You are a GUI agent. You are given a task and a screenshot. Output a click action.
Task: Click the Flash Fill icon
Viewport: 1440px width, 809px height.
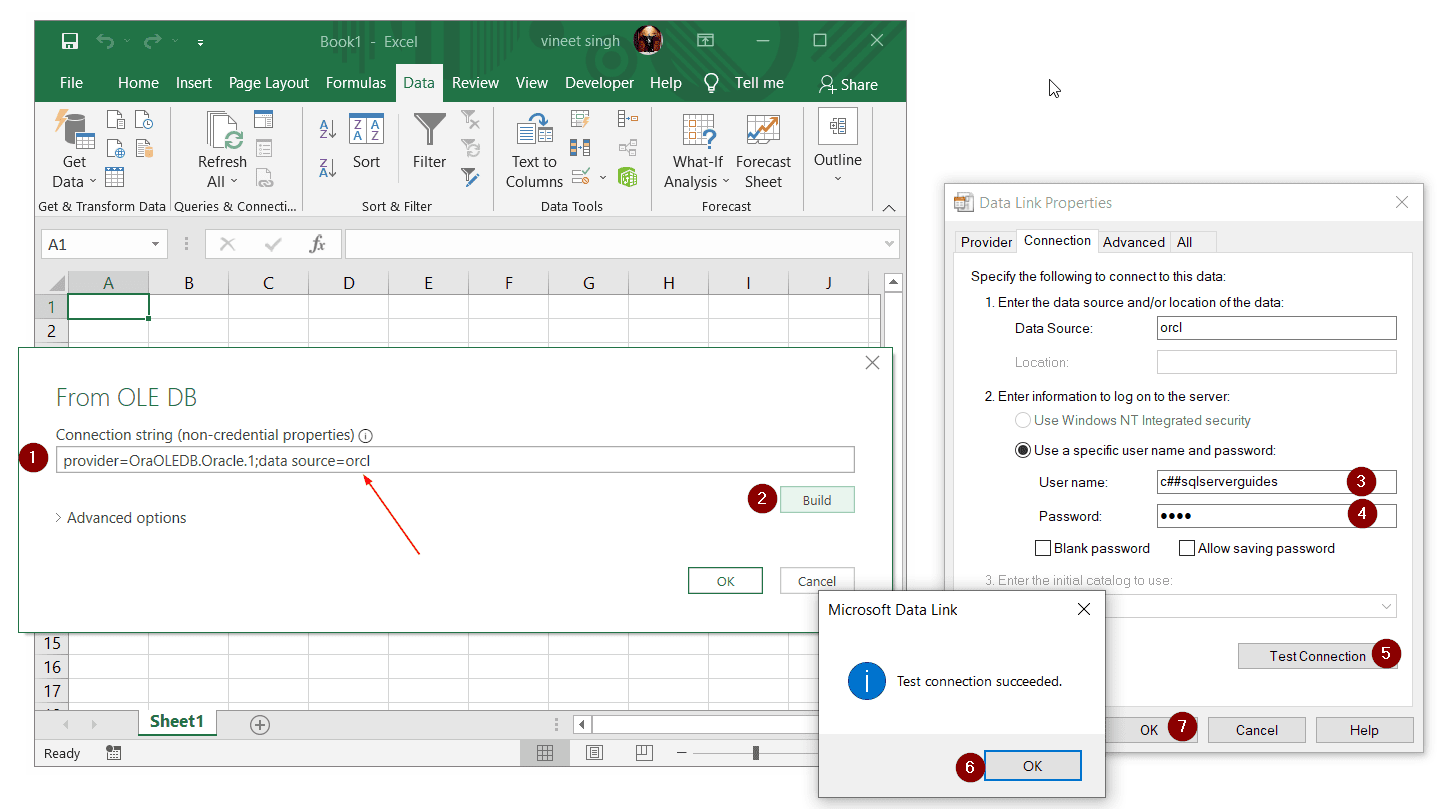pos(580,117)
